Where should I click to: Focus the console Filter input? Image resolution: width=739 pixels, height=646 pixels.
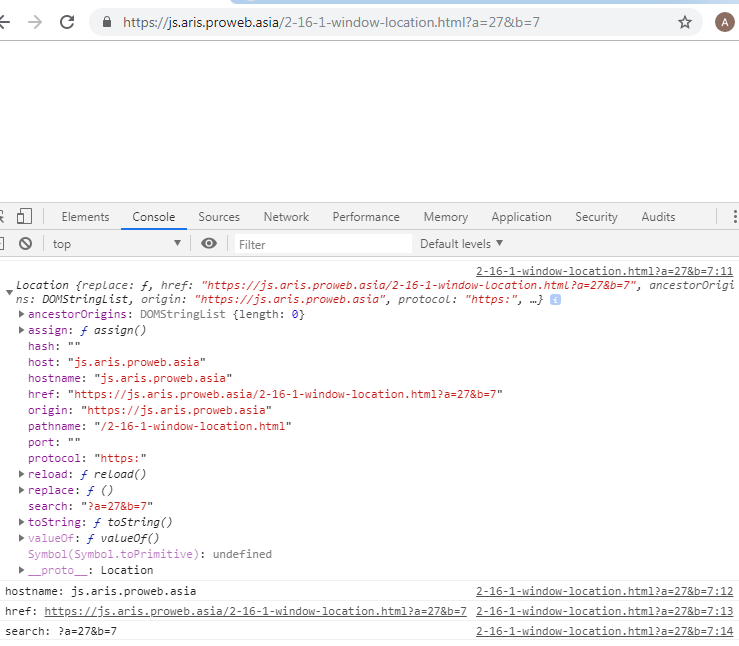tap(323, 244)
